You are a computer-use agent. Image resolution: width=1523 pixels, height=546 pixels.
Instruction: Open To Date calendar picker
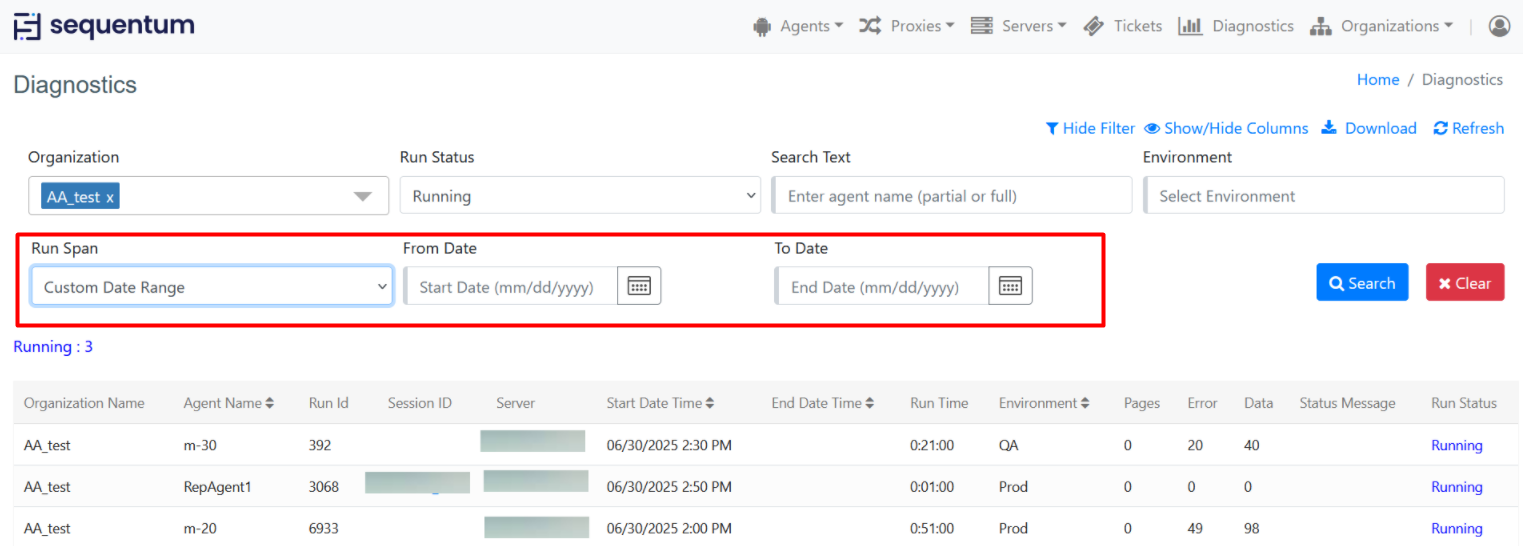coord(1010,286)
